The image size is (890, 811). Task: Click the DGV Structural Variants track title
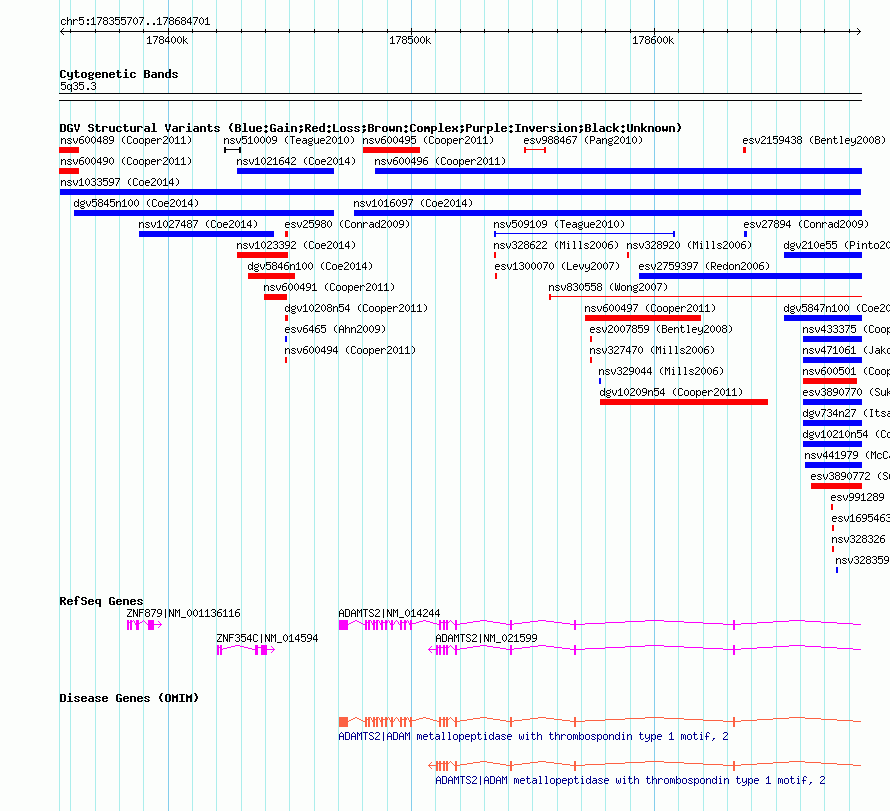coord(370,128)
